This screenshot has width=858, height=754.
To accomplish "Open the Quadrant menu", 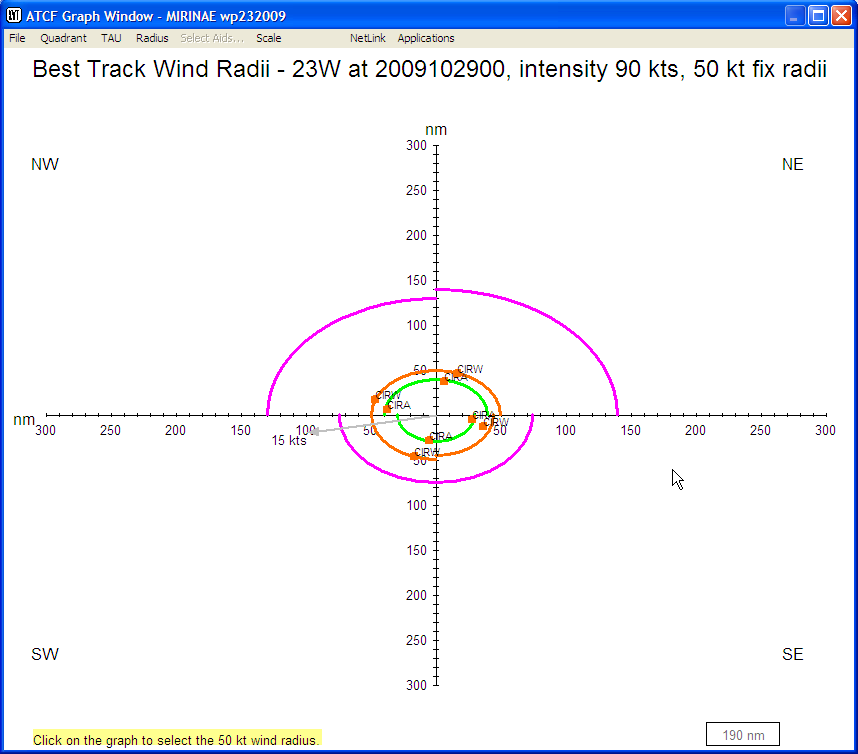I will (63, 38).
